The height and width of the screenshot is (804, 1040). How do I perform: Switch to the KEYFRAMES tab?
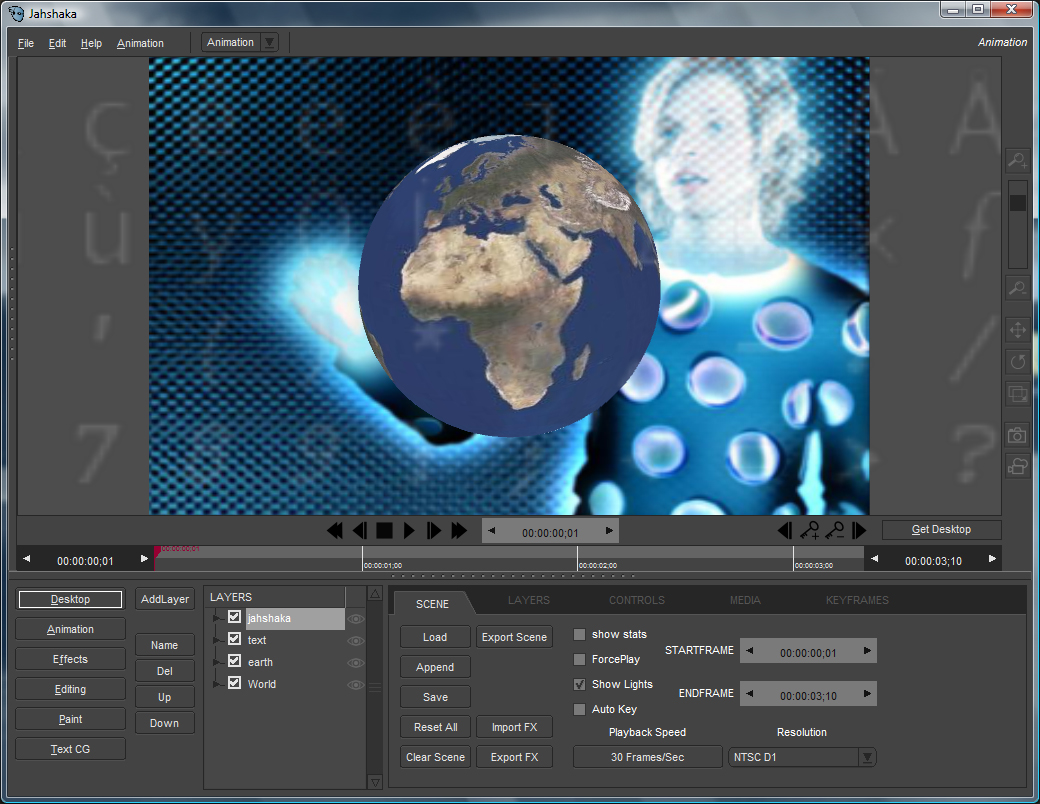click(x=856, y=601)
